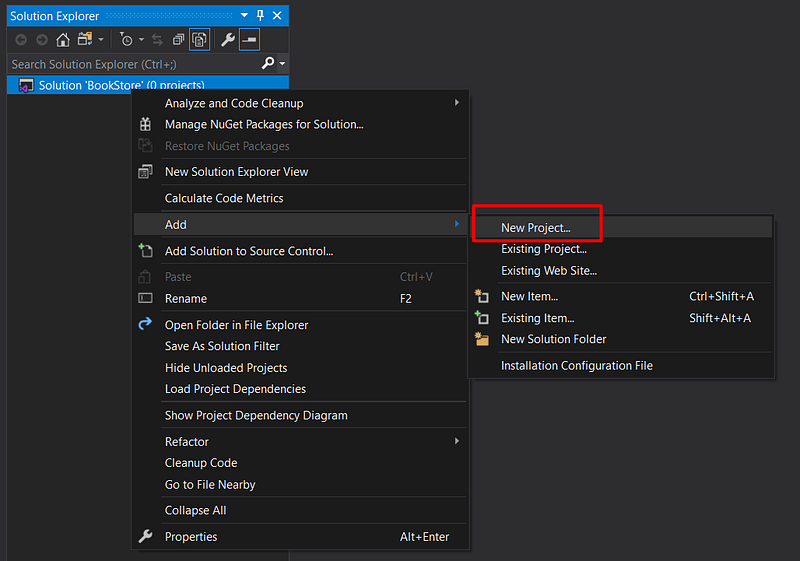This screenshot has width=800, height=561.
Task: Click the magnifier search icon in Solution Explorer
Action: [x=268, y=63]
